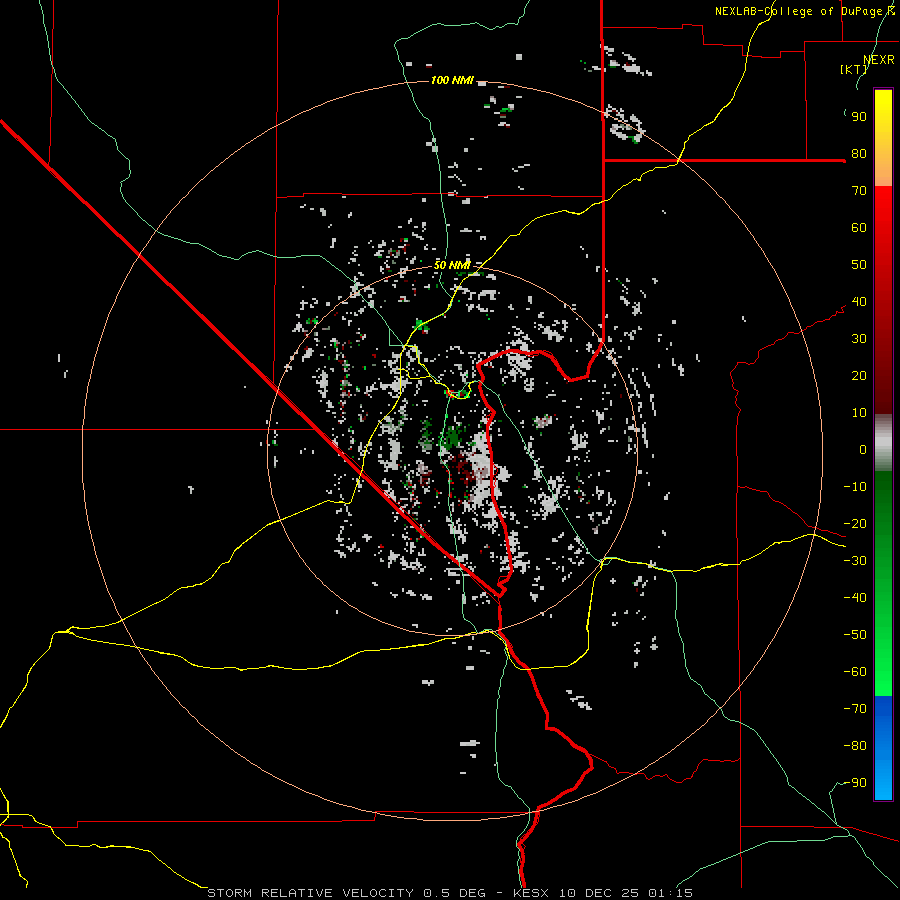Pick the -80 label on velocity scale
This screenshot has height=900, width=900.
[855, 746]
